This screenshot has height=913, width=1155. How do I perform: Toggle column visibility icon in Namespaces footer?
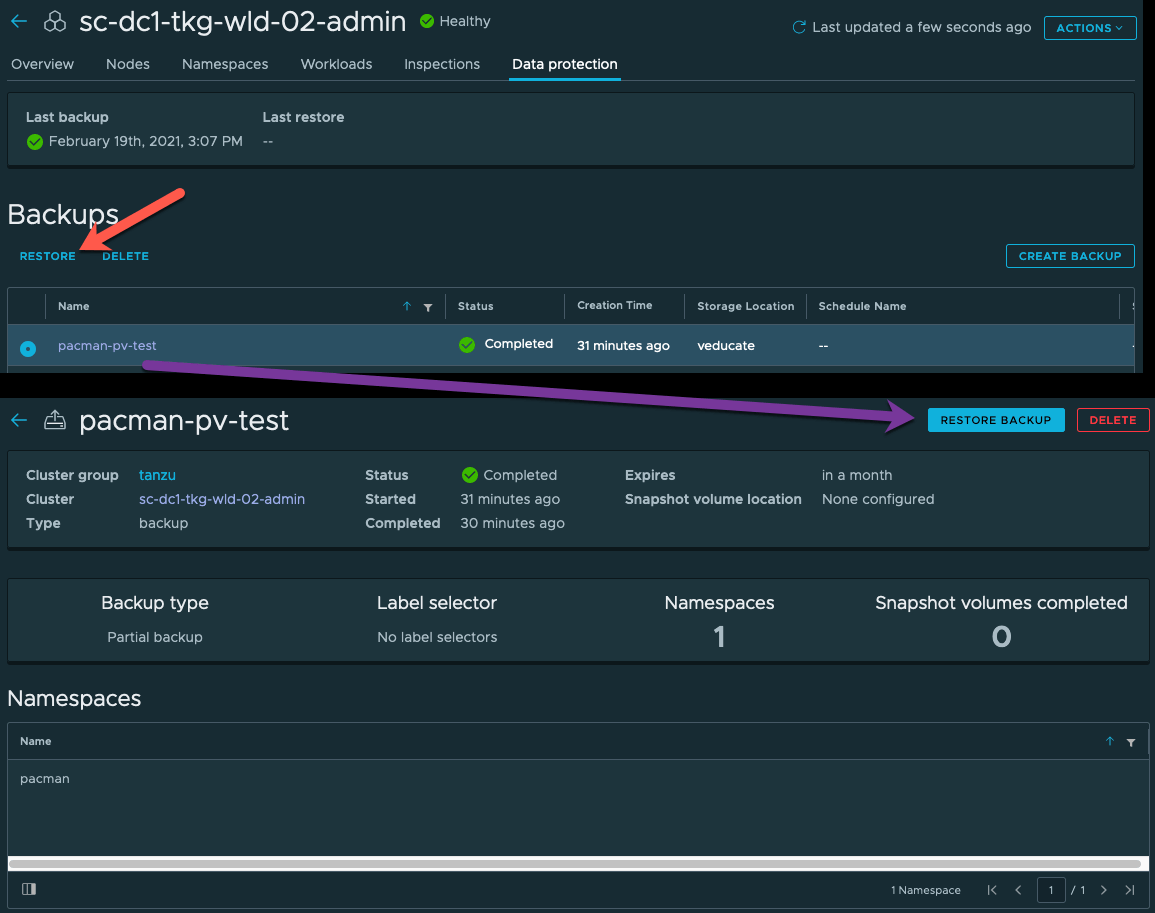[x=29, y=889]
